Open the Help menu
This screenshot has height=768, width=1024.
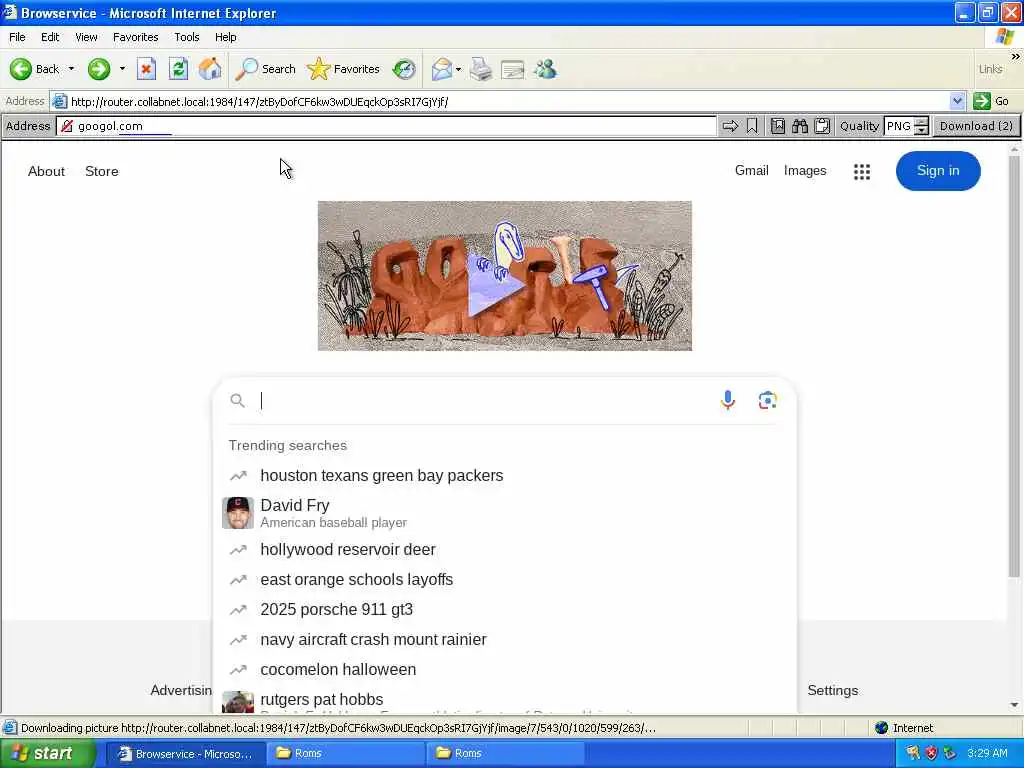[x=225, y=37]
